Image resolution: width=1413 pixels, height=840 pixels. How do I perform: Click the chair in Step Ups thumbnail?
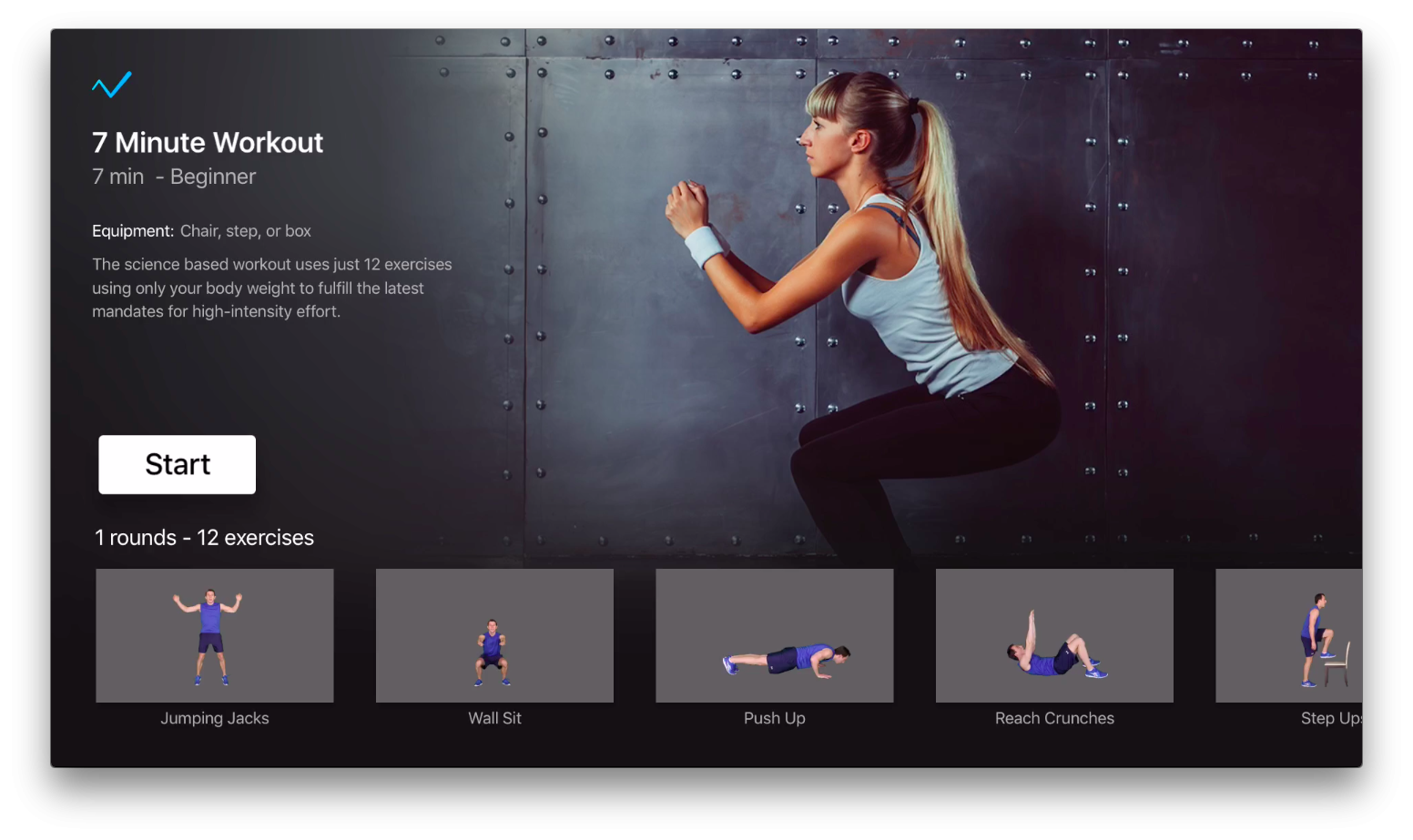1337,667
